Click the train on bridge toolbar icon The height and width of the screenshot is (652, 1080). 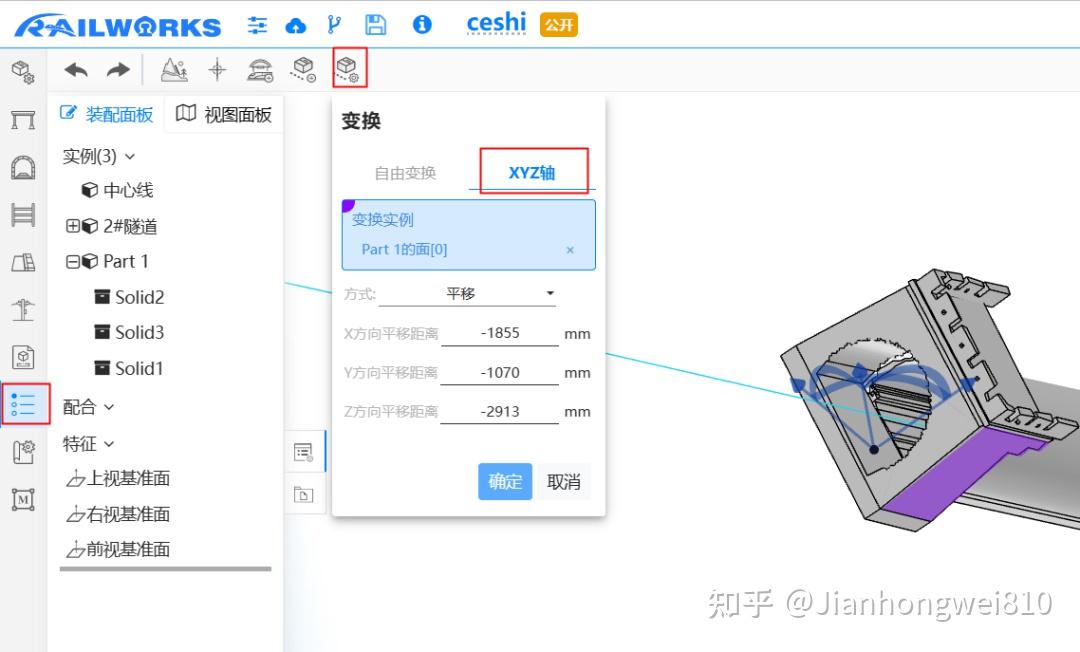(260, 70)
